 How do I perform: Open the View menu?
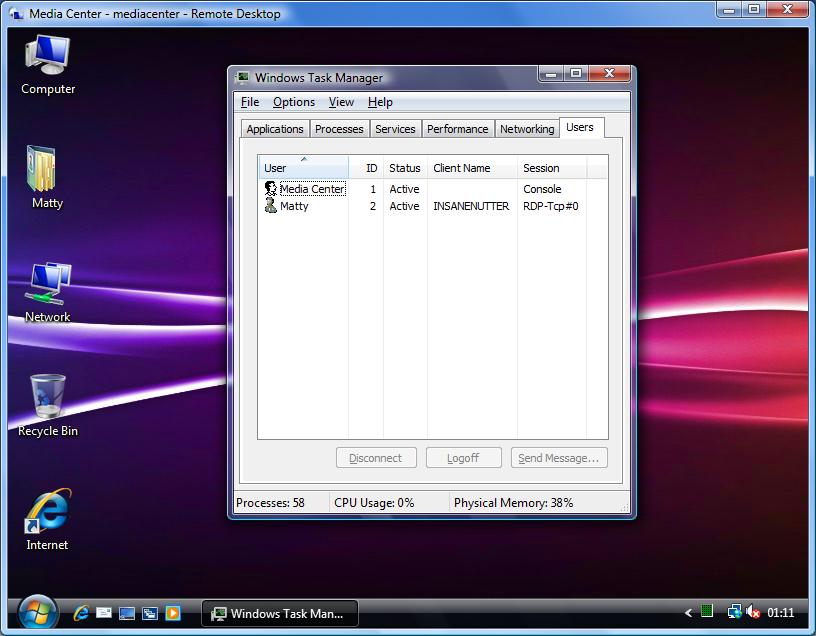click(341, 102)
